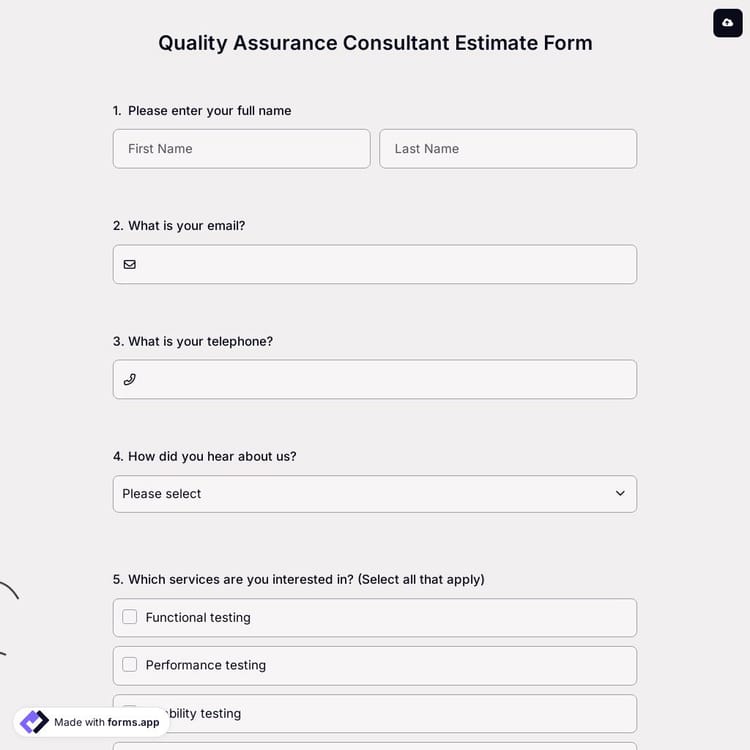Click into the Last Name field
The image size is (750, 750).
[x=508, y=149]
